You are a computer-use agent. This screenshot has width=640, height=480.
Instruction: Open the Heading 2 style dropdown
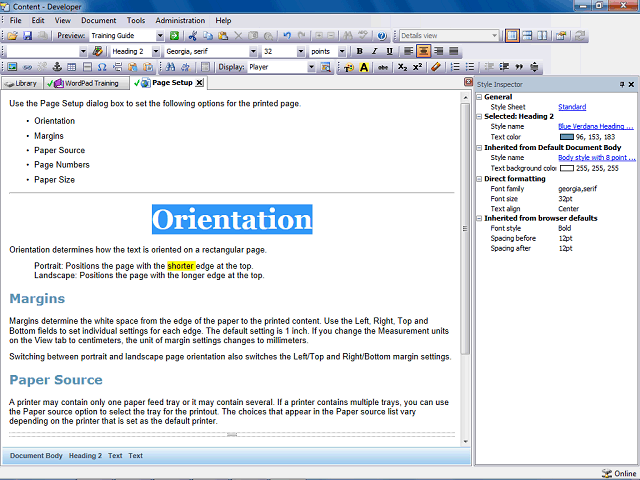coord(156,51)
